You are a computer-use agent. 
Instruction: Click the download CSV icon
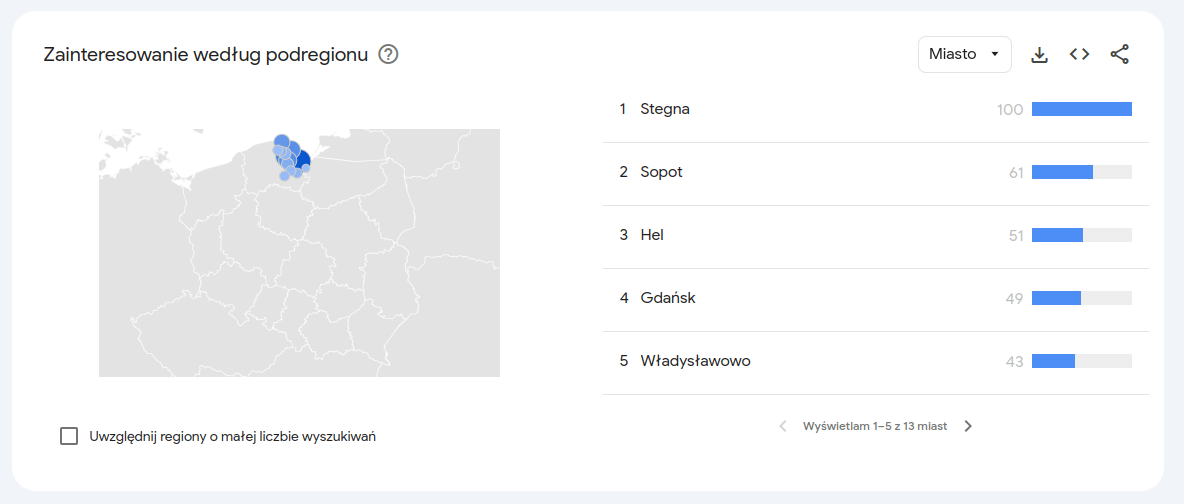click(x=1040, y=54)
